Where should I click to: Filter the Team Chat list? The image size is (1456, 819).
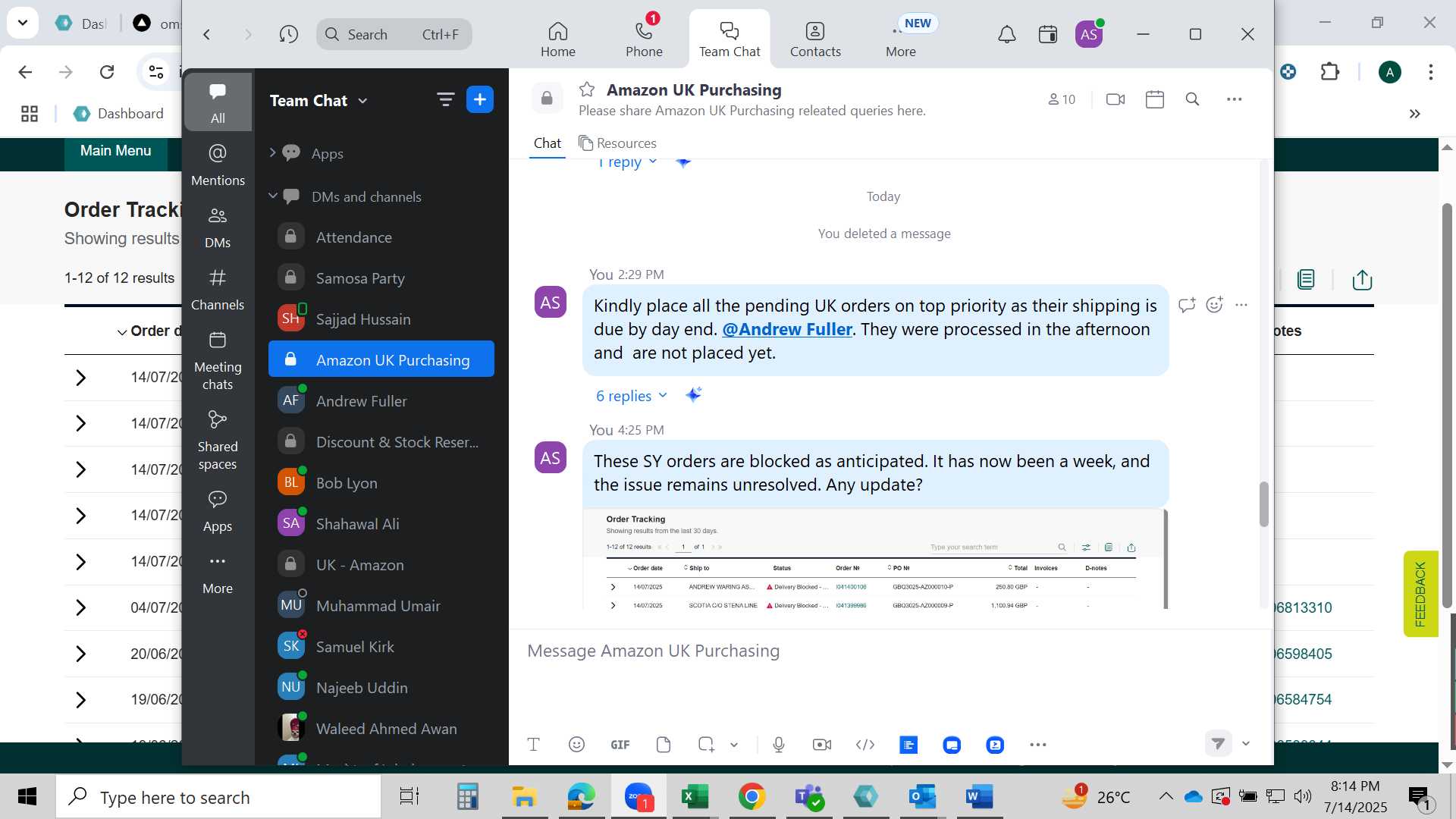[445, 99]
